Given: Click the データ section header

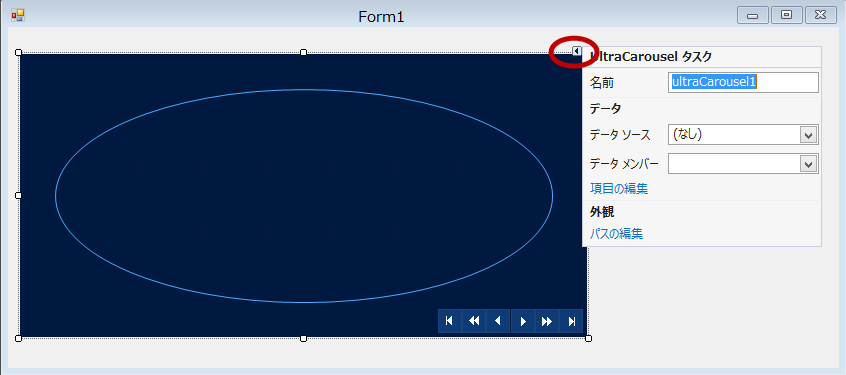Looking at the screenshot, I should [x=605, y=109].
